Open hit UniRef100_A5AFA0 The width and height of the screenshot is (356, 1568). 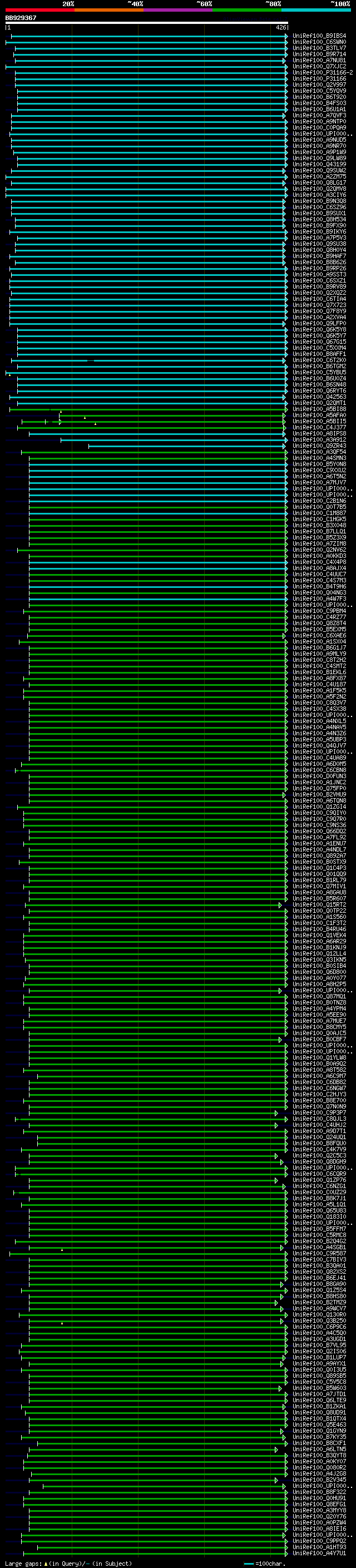[x=319, y=415]
